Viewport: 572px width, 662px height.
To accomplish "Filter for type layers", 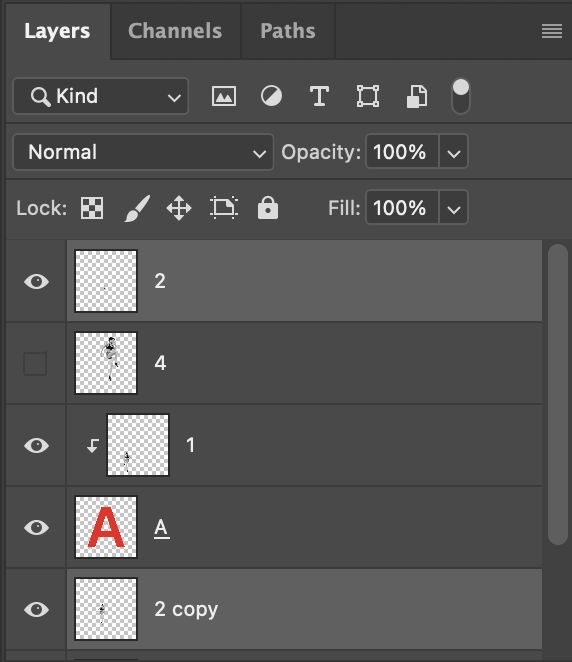I will click(x=319, y=96).
